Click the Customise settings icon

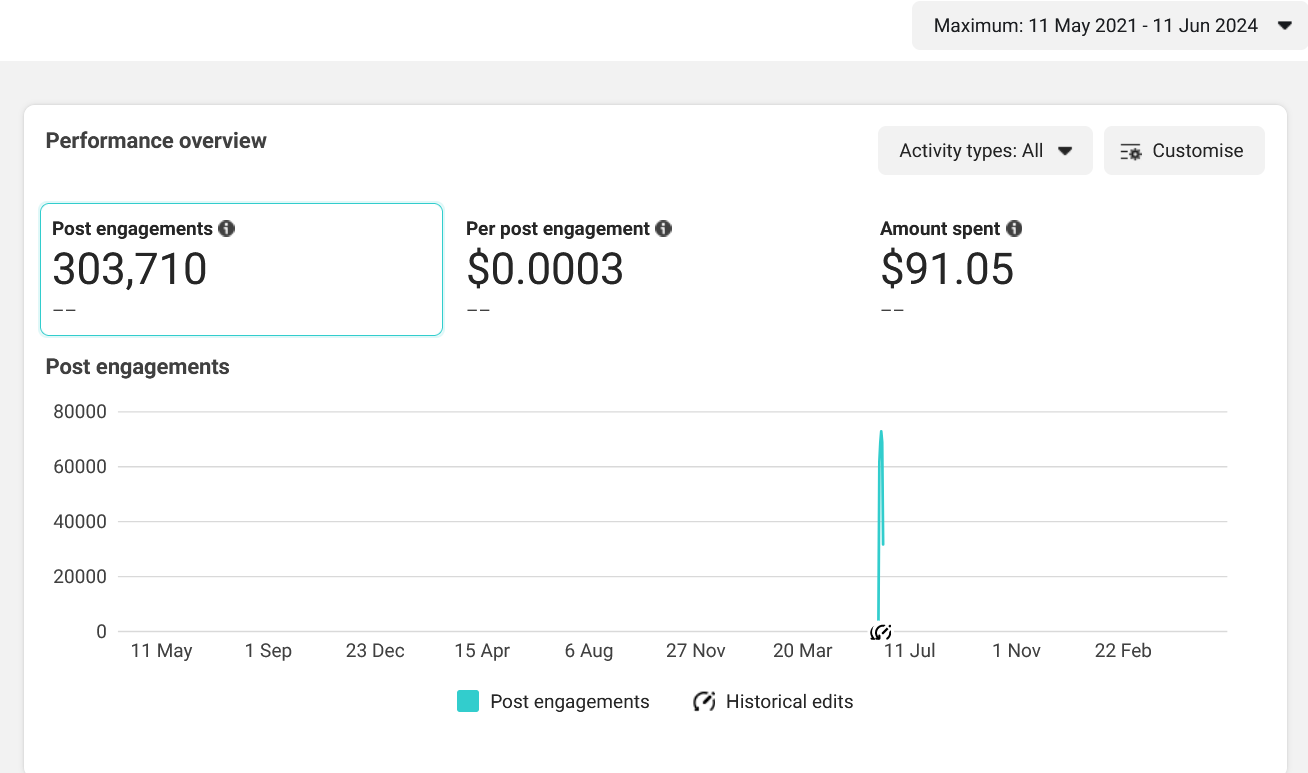pyautogui.click(x=1131, y=152)
